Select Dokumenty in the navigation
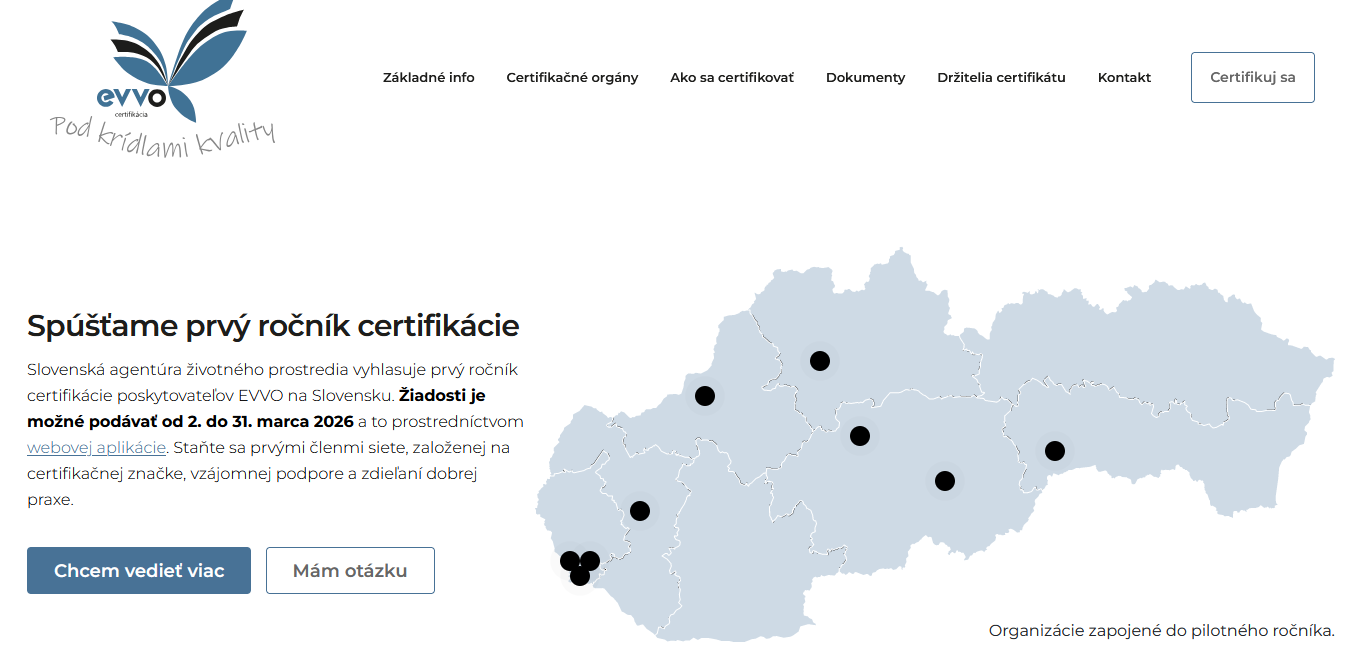The height and width of the screenshot is (666, 1349). click(865, 78)
